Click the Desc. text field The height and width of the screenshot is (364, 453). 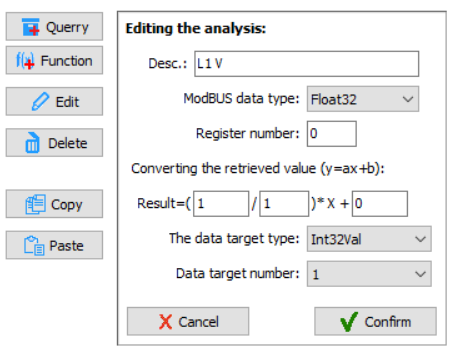click(x=307, y=64)
